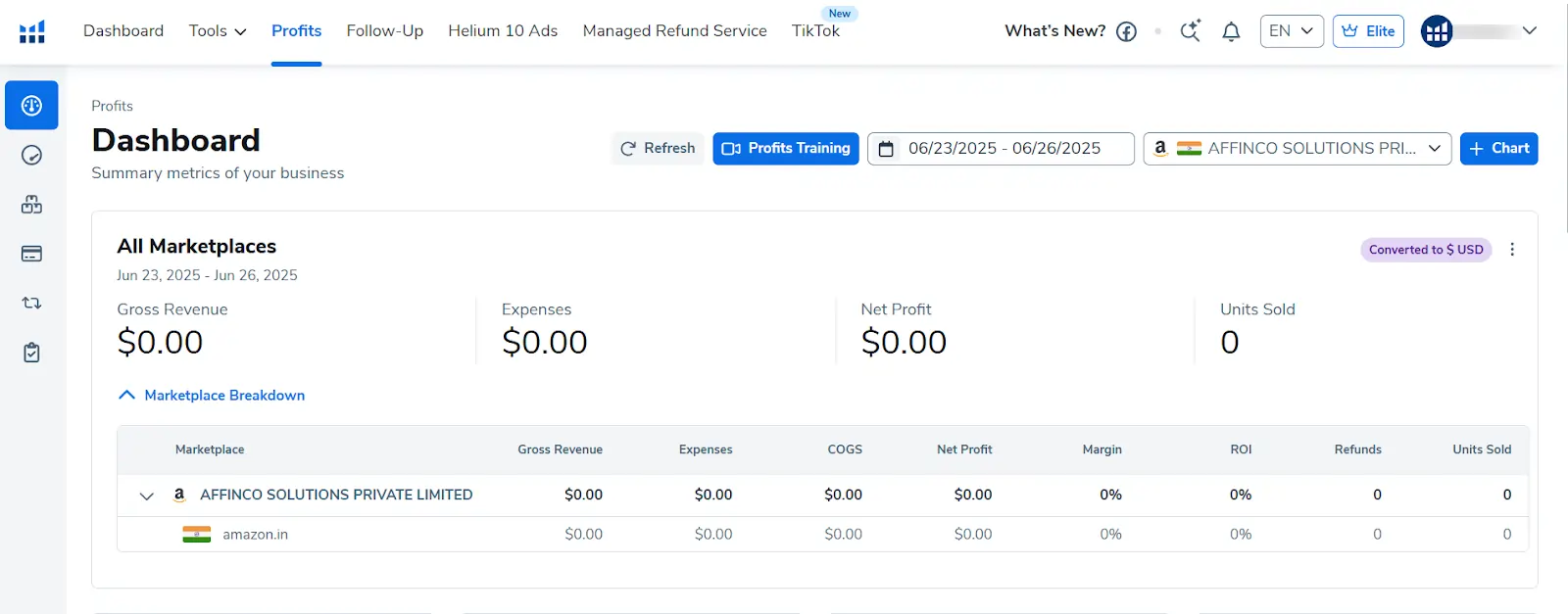Open the boxes inventory sidebar icon
Viewport: 1568px width, 614px height.
tap(31, 204)
